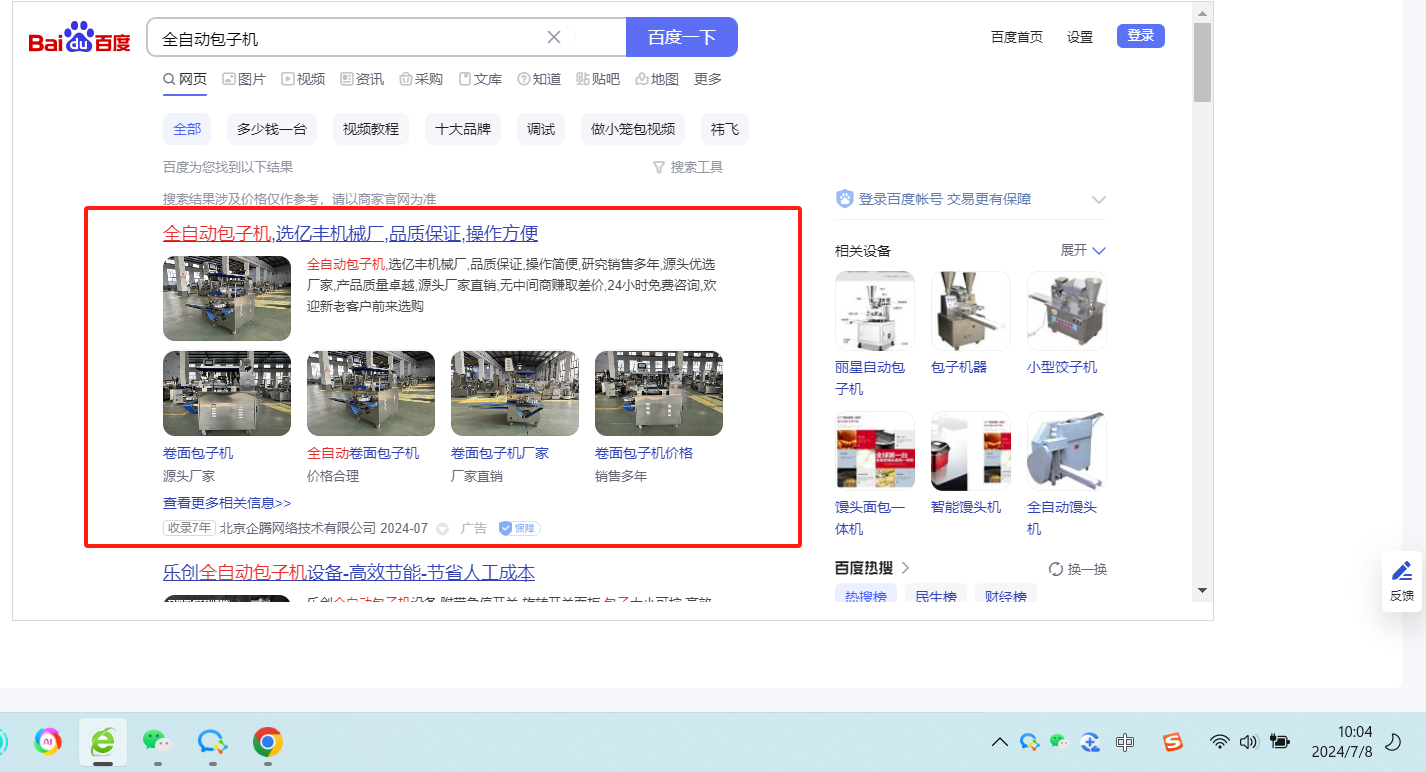
Task: Open the 智能馒头机 product thumbnail
Action: point(971,450)
